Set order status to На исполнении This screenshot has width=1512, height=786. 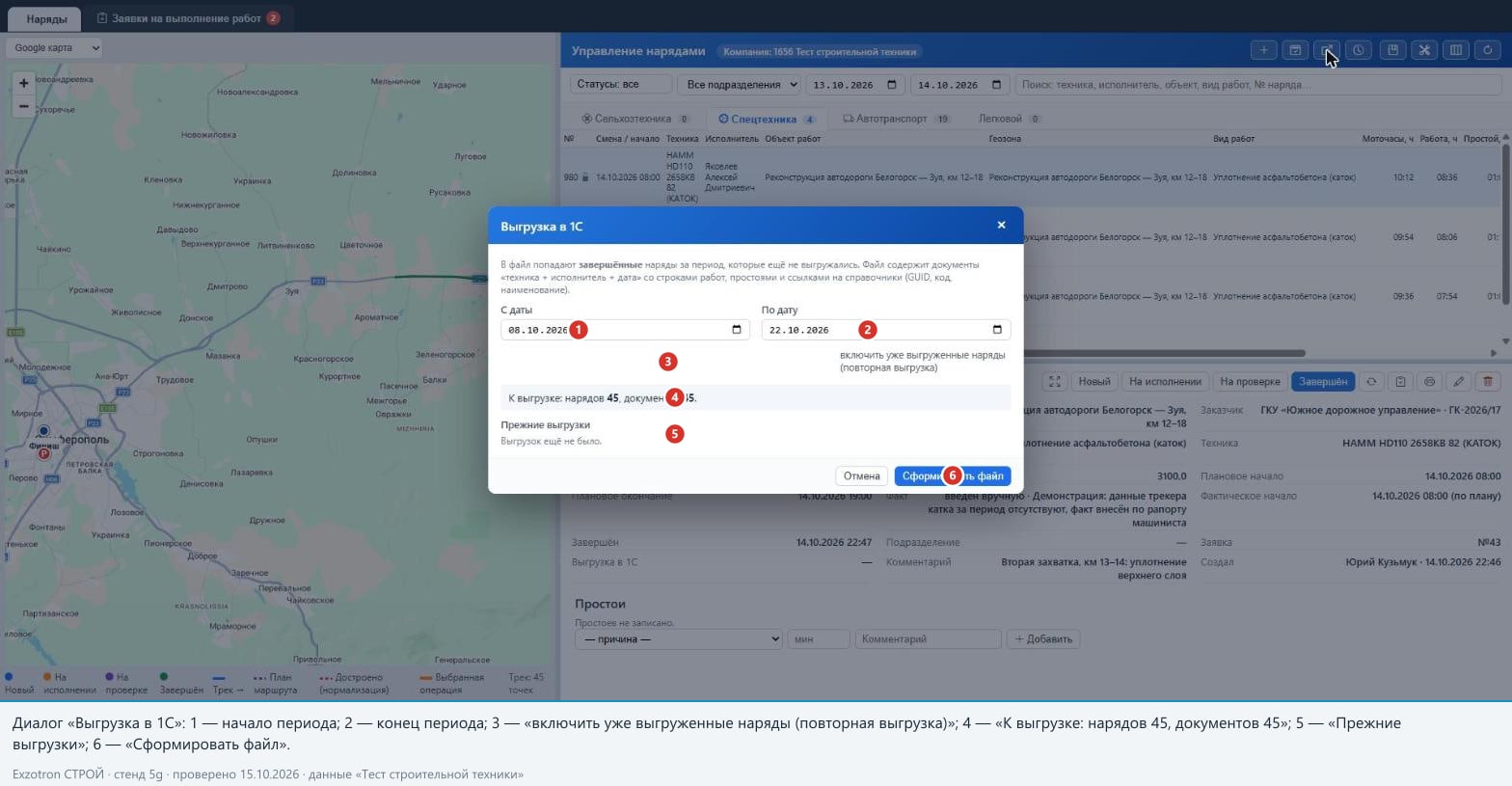(x=1165, y=382)
